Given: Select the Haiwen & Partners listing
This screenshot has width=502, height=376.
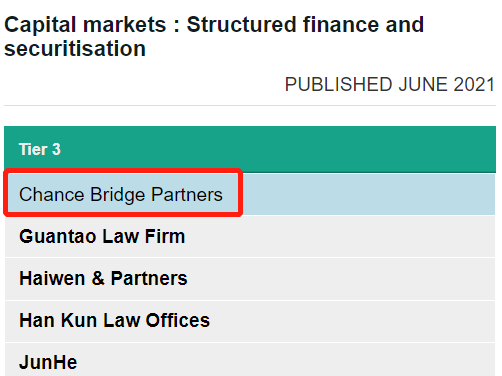Looking at the screenshot, I should (x=103, y=278).
